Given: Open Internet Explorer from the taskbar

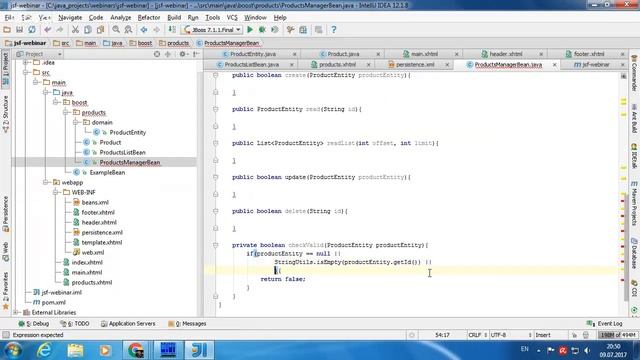Looking at the screenshot, I should point(44,350).
